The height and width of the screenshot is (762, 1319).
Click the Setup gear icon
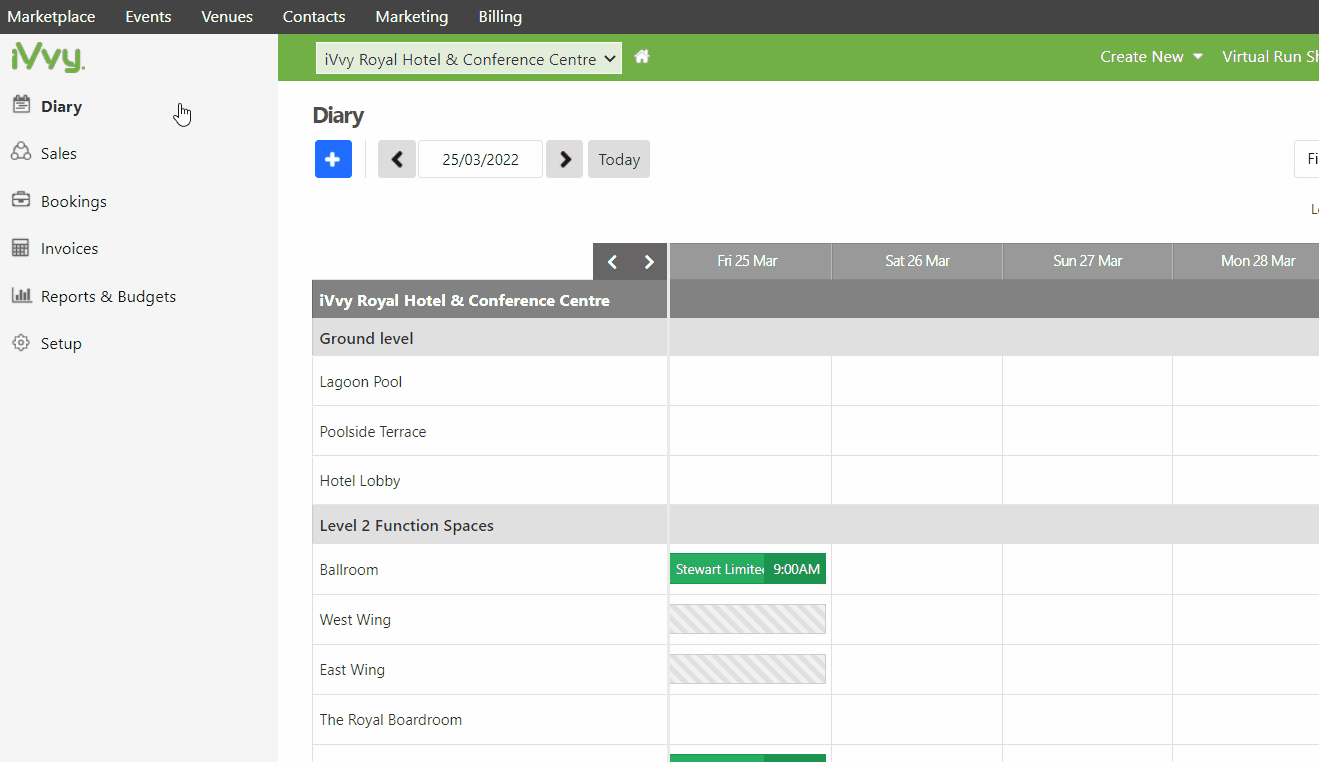(21, 343)
